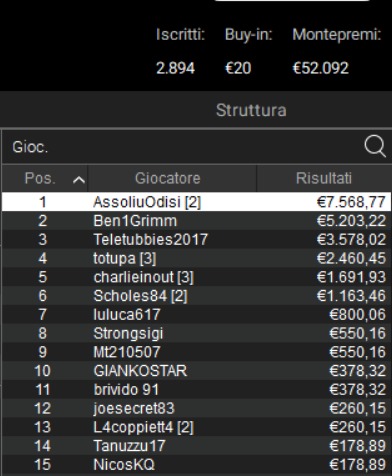Select first-place player AssoliuOdisi row
Image resolution: width=392 pixels, height=476 pixels.
point(196,202)
